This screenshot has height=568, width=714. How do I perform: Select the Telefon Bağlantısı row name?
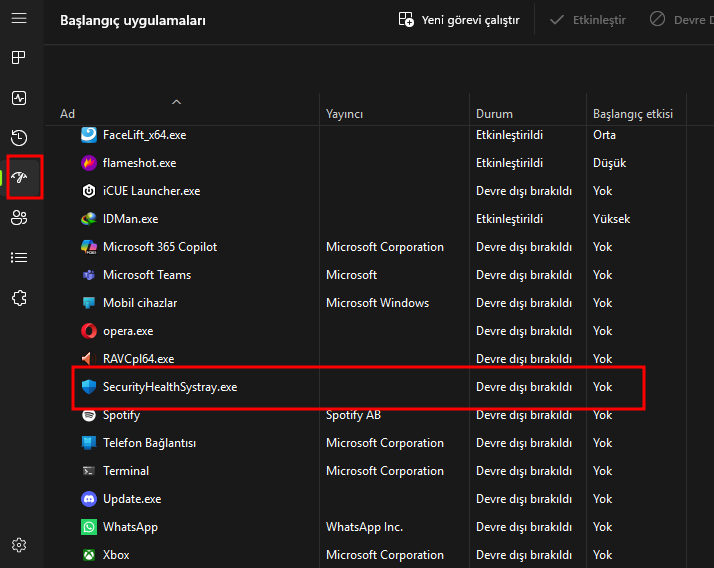point(149,443)
